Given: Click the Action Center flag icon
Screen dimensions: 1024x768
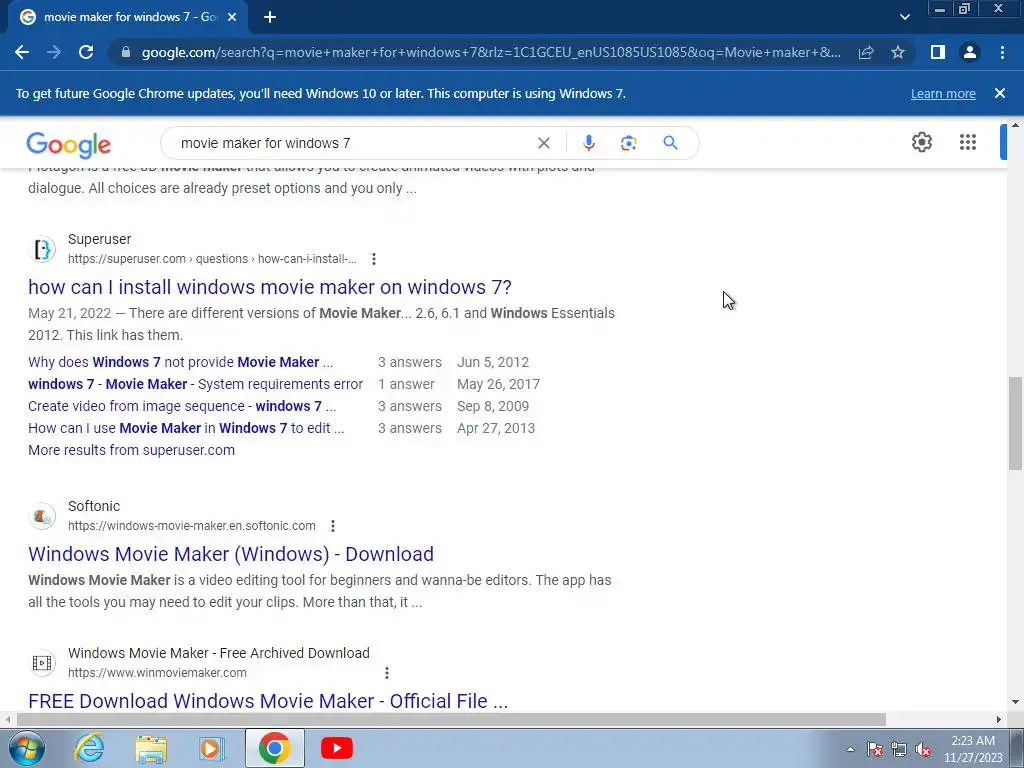Looking at the screenshot, I should click(x=875, y=750).
